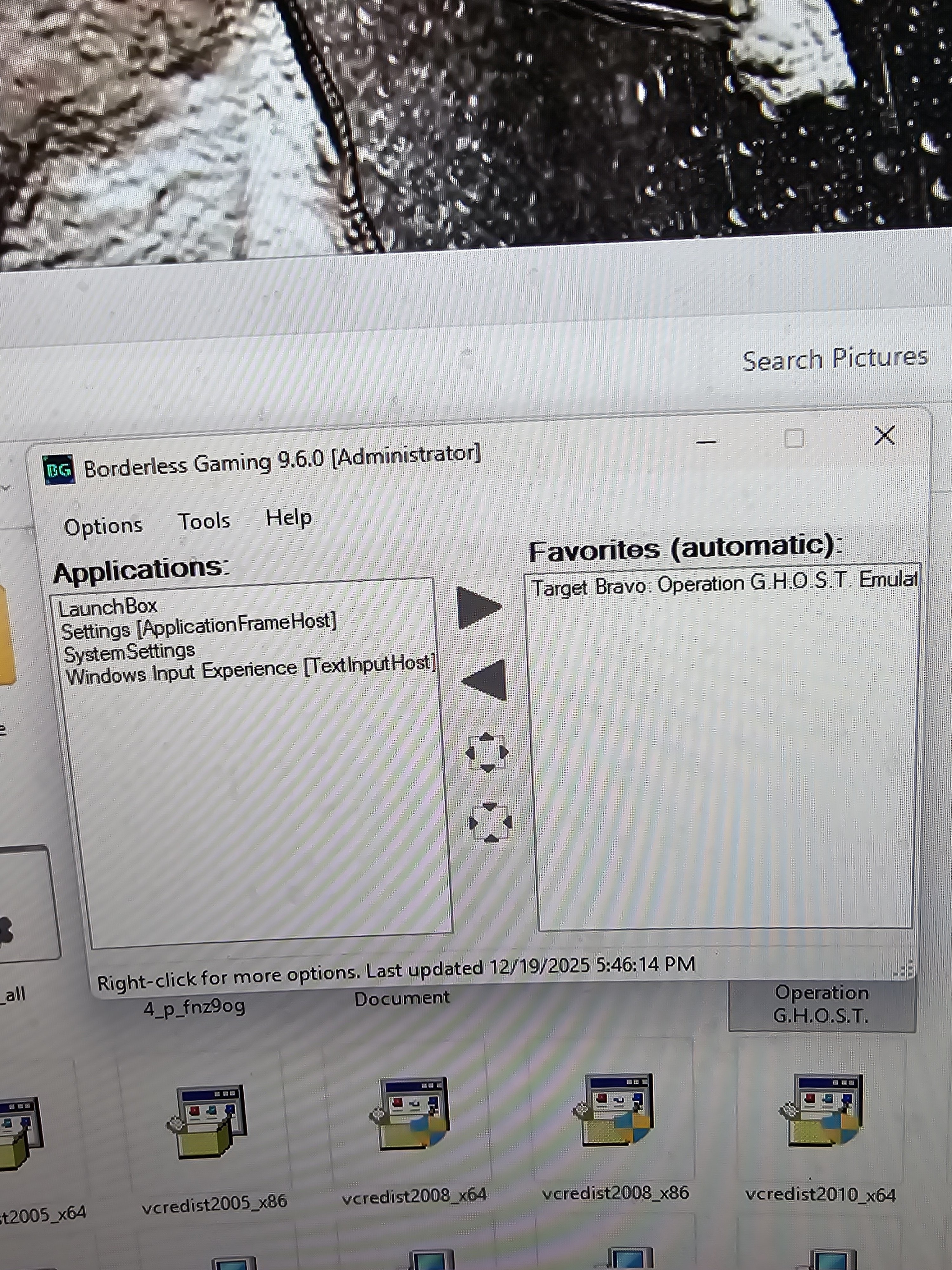
Task: Click the Borderless Gaming BG title icon
Action: click(58, 470)
